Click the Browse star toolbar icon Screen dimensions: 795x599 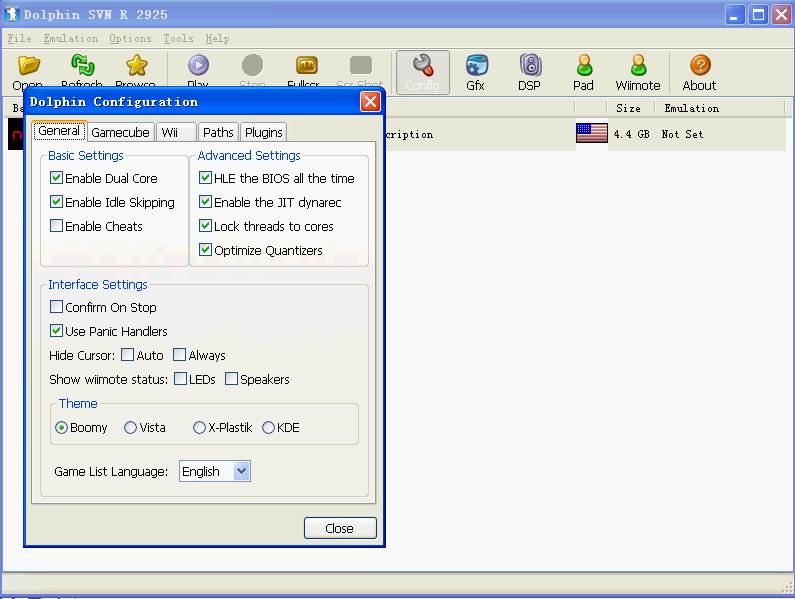click(136, 65)
